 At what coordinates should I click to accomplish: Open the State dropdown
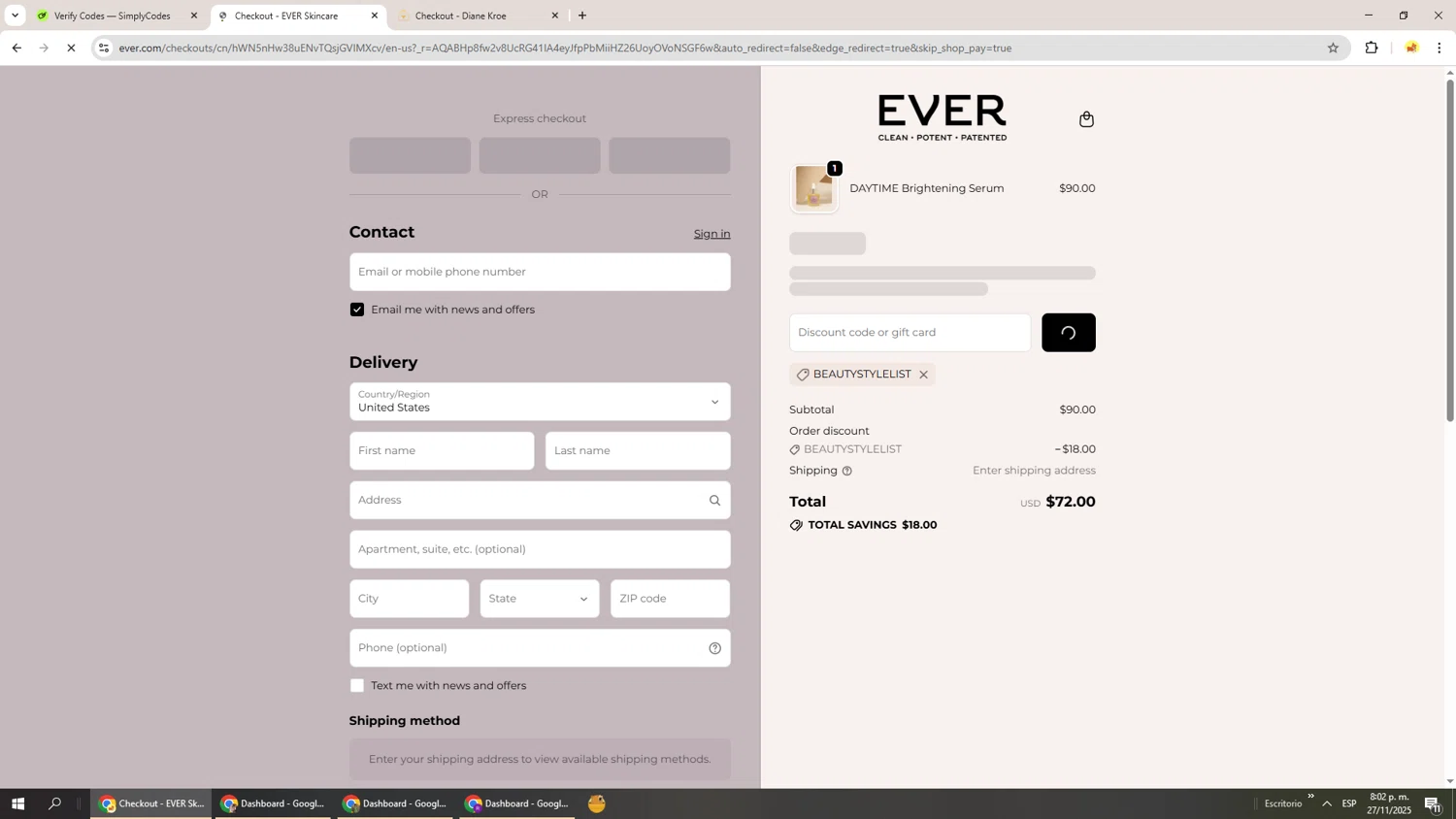pos(540,599)
